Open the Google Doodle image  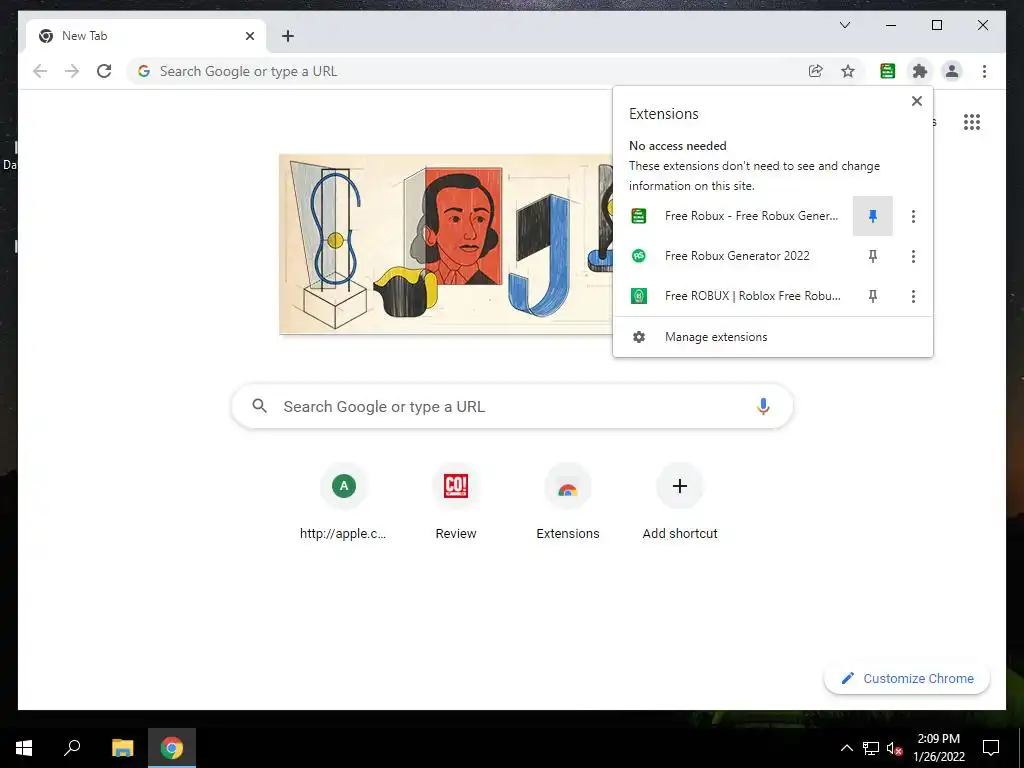tap(446, 244)
